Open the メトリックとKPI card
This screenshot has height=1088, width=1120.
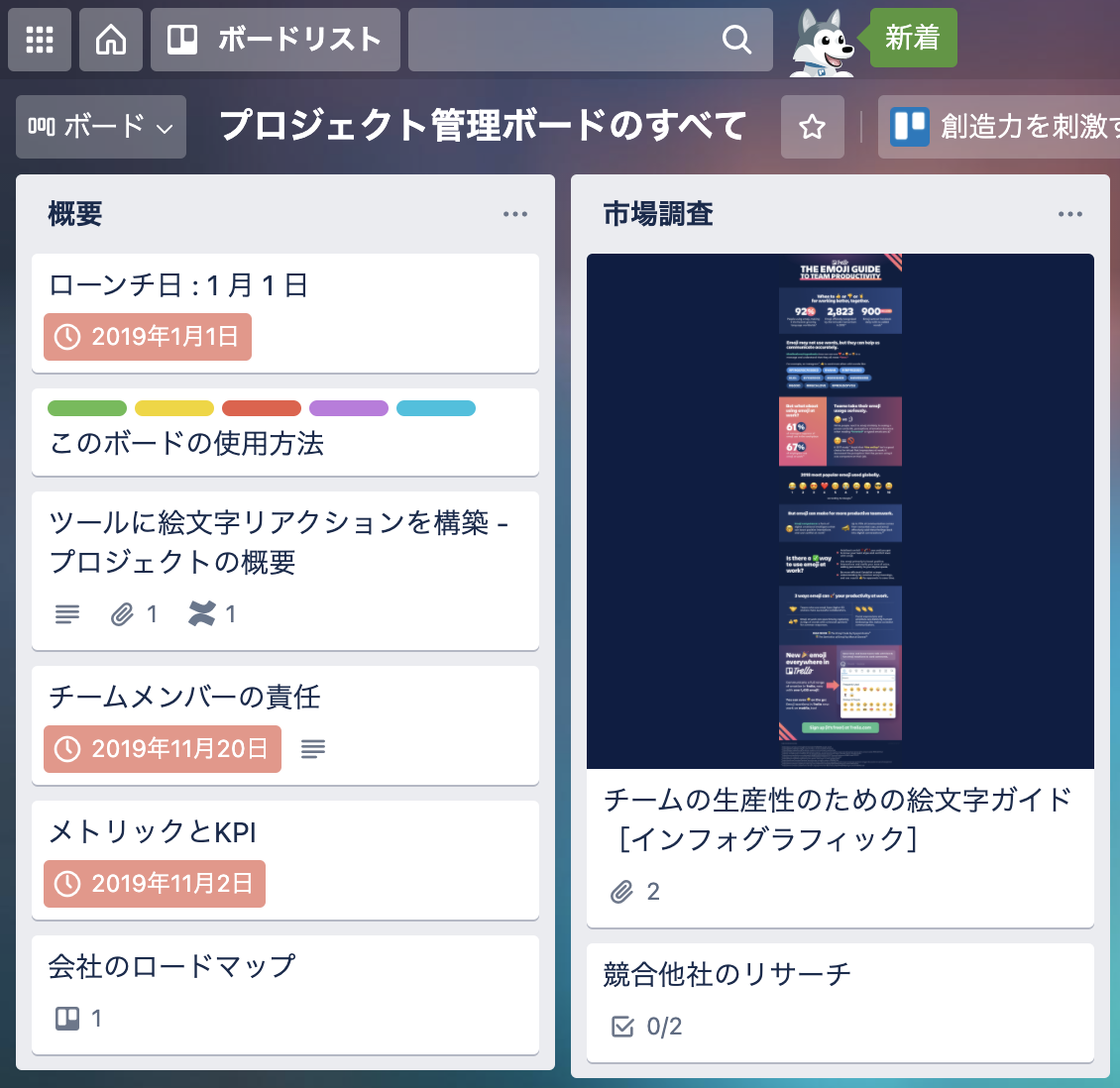(285, 860)
